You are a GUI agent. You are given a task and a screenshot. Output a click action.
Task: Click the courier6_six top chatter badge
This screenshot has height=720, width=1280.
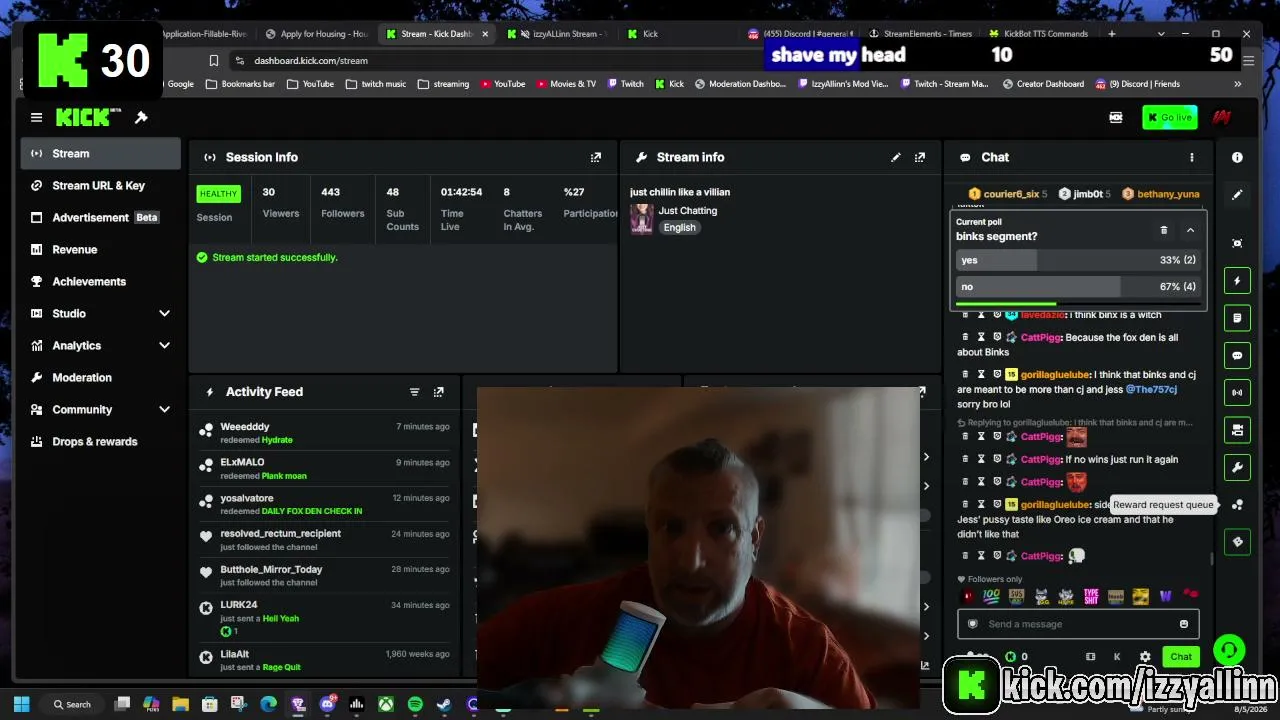click(x=1008, y=194)
